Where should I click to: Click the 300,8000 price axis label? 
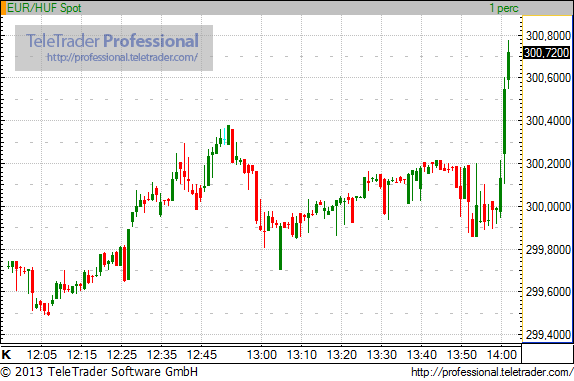pyautogui.click(x=548, y=36)
